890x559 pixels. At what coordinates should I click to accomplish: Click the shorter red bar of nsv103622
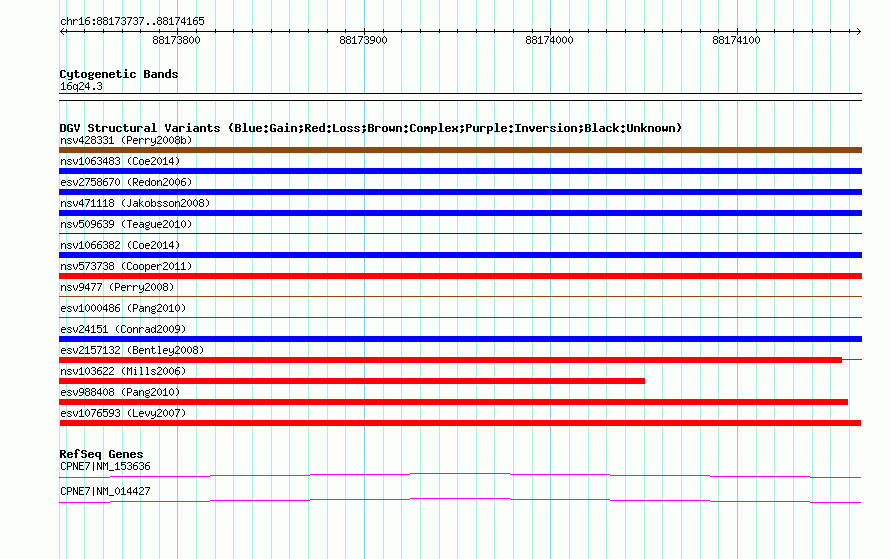click(352, 381)
